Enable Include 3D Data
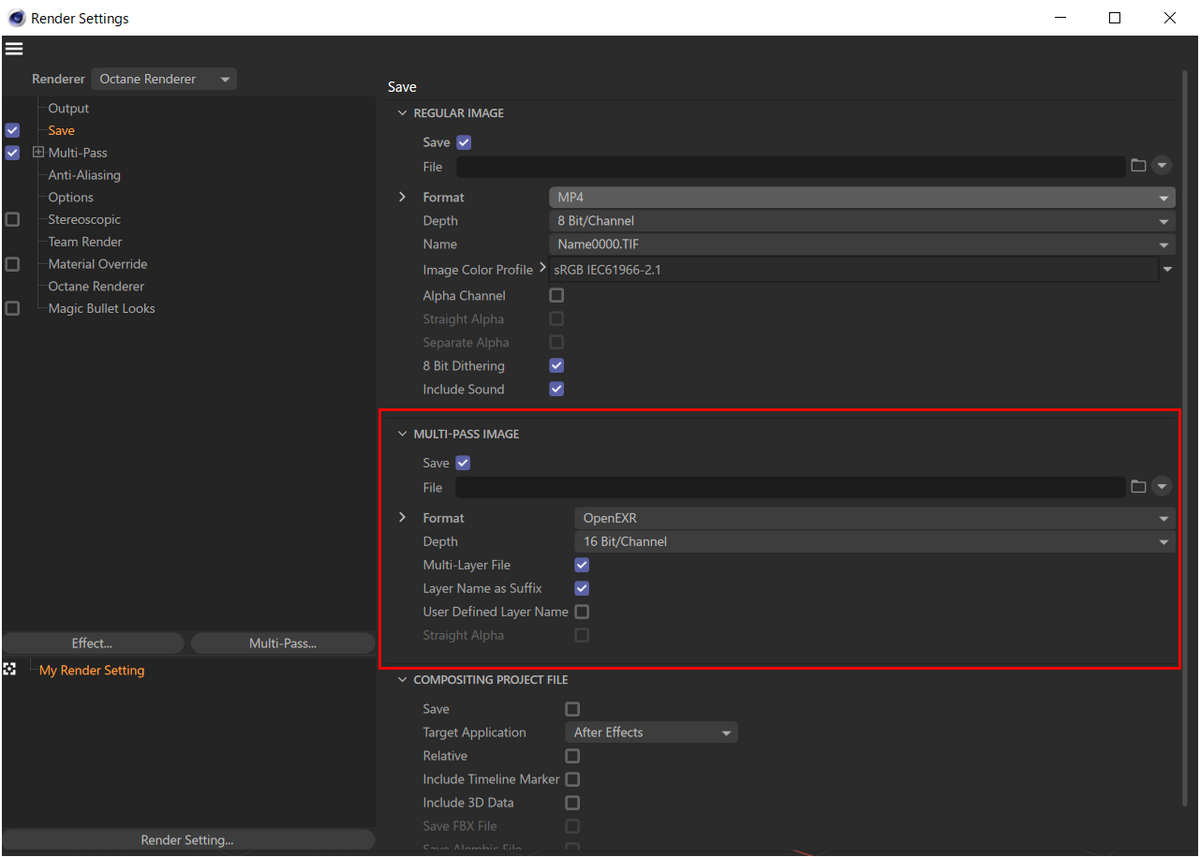This screenshot has height=857, width=1200. (572, 802)
